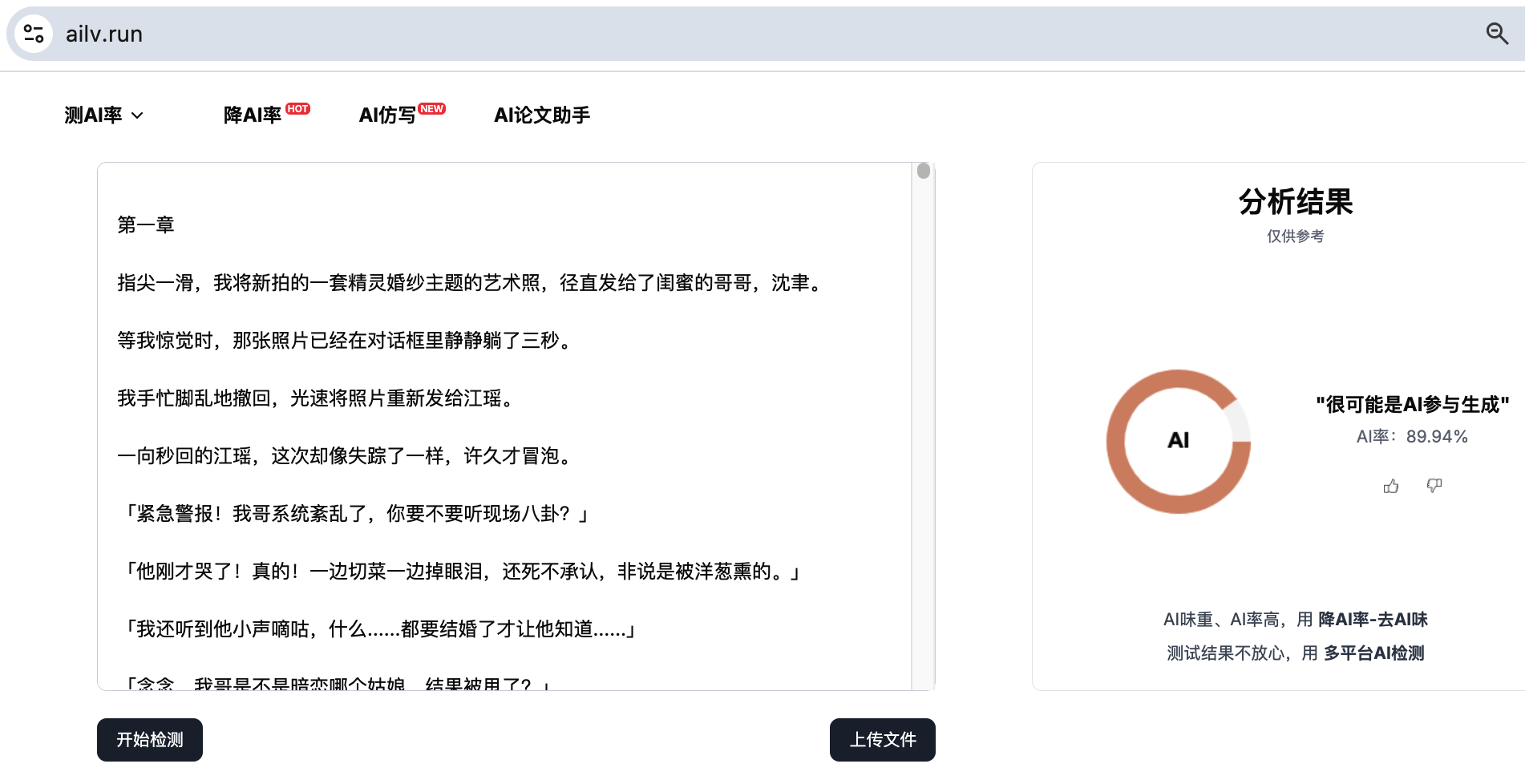Open the AI论文助手 menu item

tap(542, 115)
